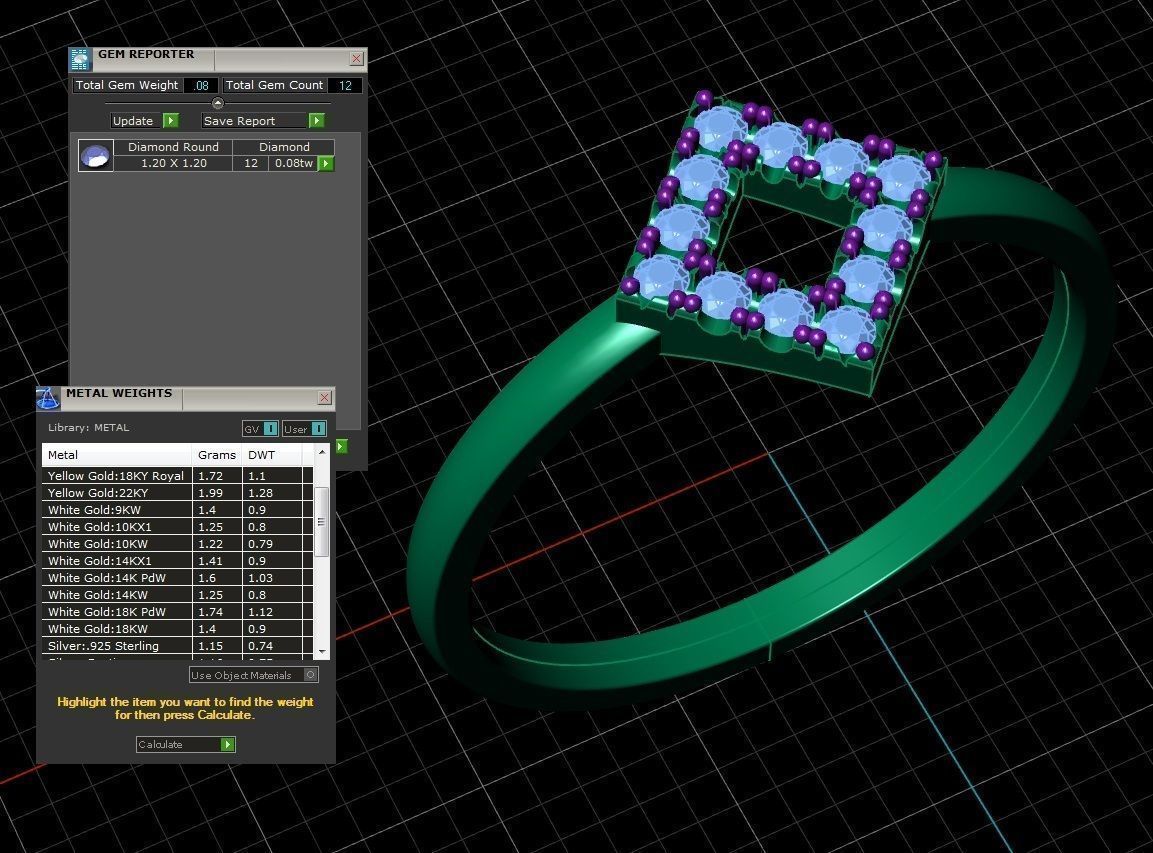Image resolution: width=1153 pixels, height=853 pixels.
Task: Click the green arrow beside Save Report
Action: tap(316, 121)
